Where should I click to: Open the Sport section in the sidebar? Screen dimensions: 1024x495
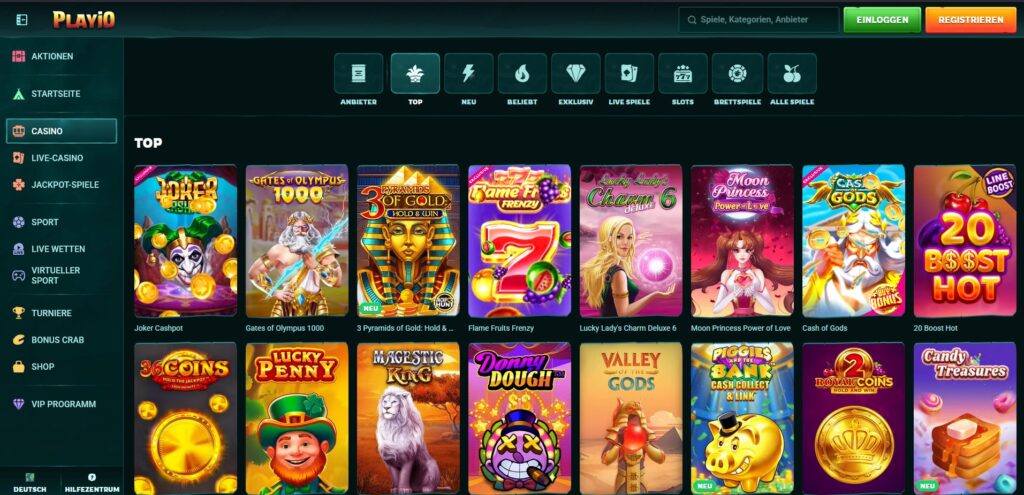(x=61, y=222)
